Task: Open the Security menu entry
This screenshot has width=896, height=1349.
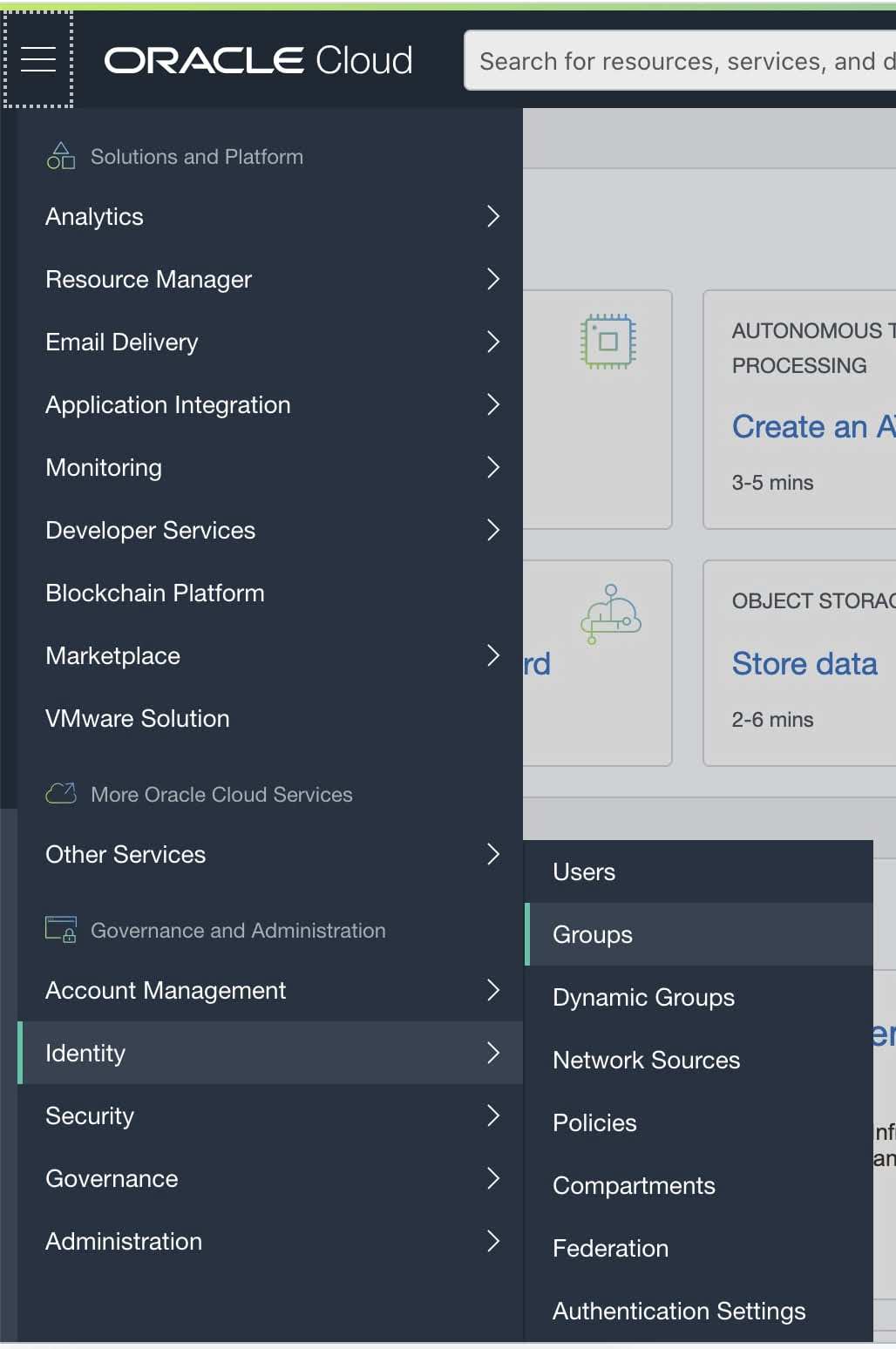Action: click(x=270, y=1115)
